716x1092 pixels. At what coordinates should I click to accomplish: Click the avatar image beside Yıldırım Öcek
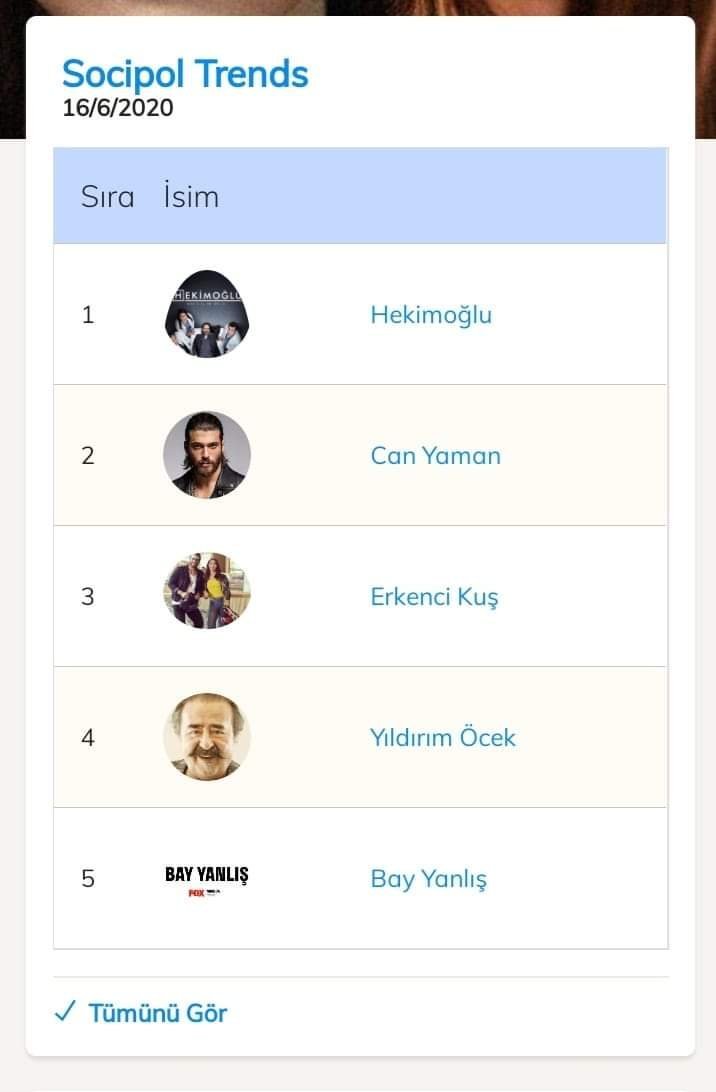pos(206,737)
